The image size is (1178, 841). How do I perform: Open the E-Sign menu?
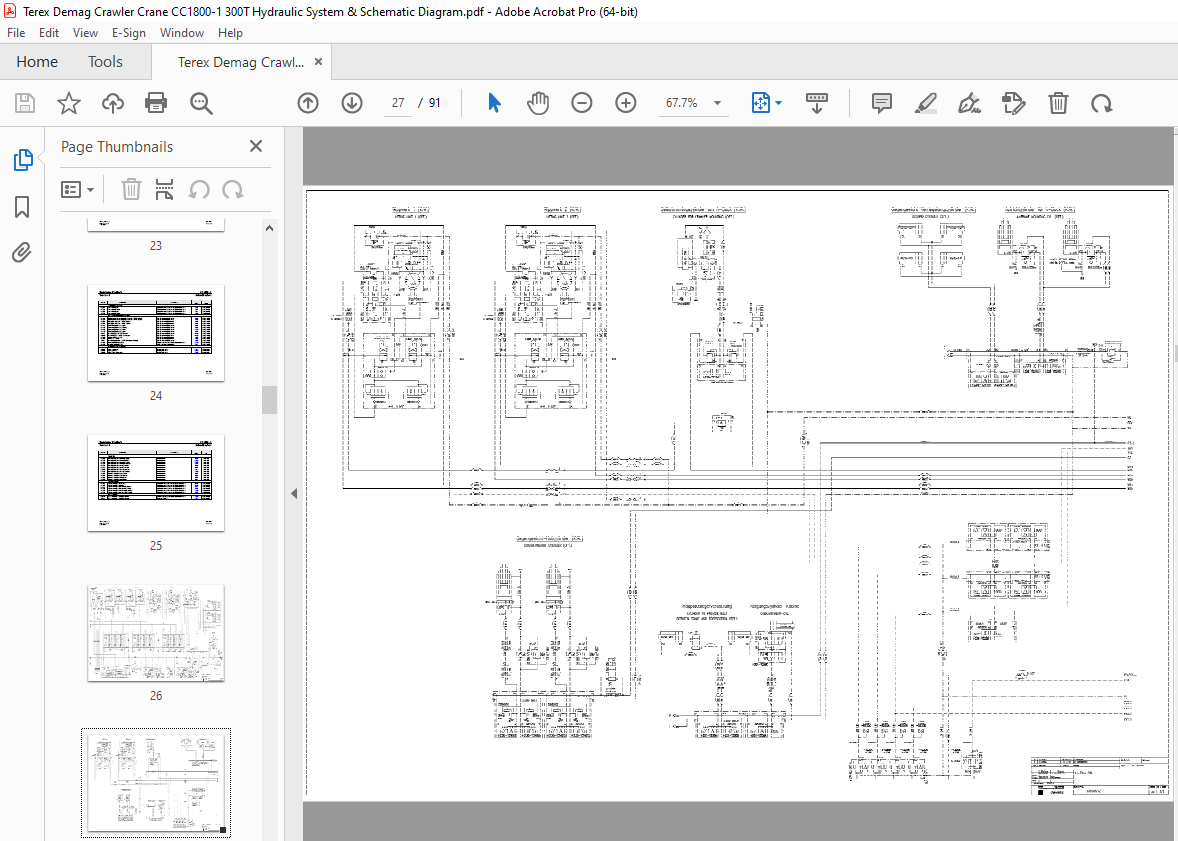click(x=128, y=33)
